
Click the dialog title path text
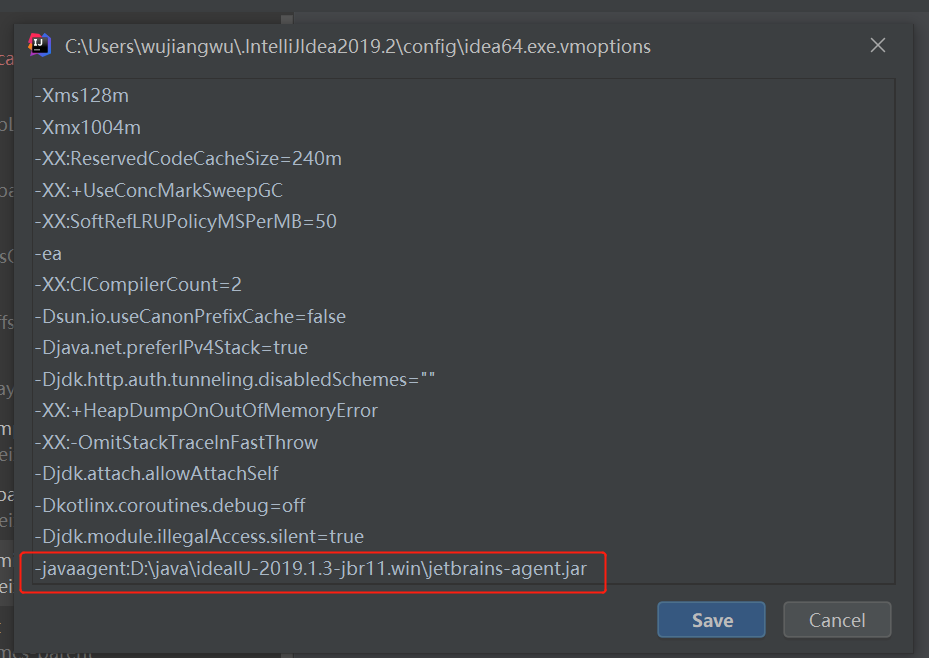[358, 46]
